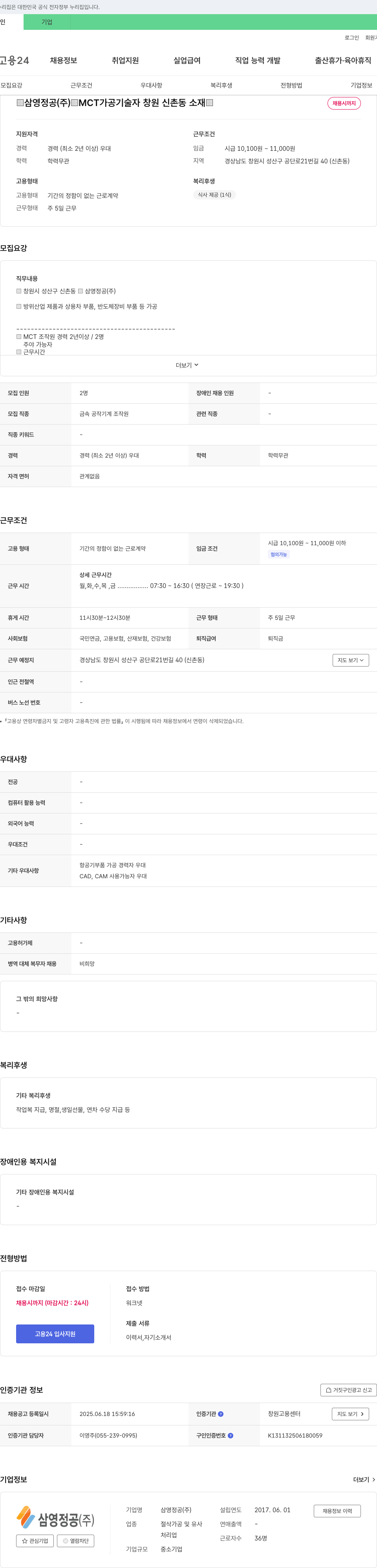Jump to 복리후생 section tab

221,85
